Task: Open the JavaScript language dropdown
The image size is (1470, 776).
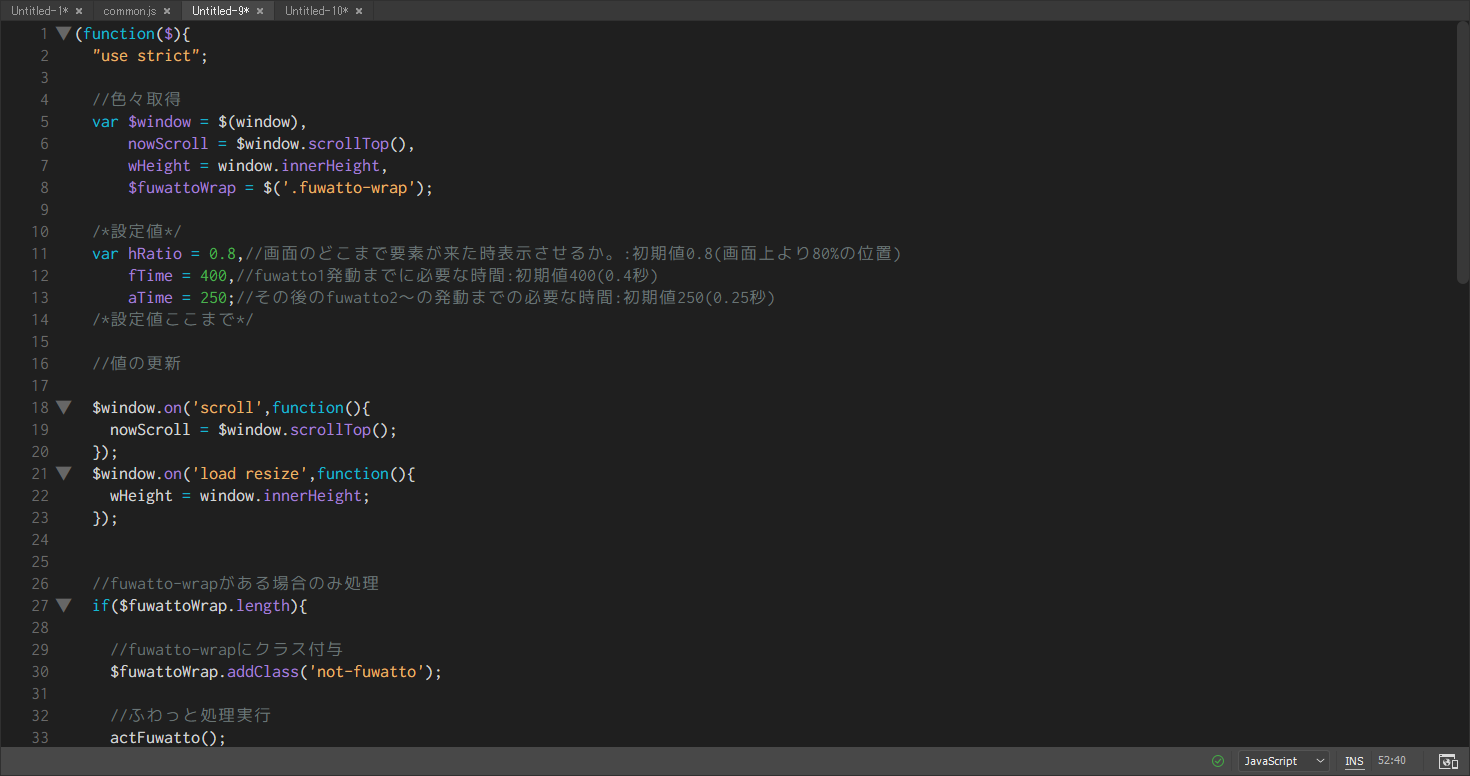Action: (1283, 761)
